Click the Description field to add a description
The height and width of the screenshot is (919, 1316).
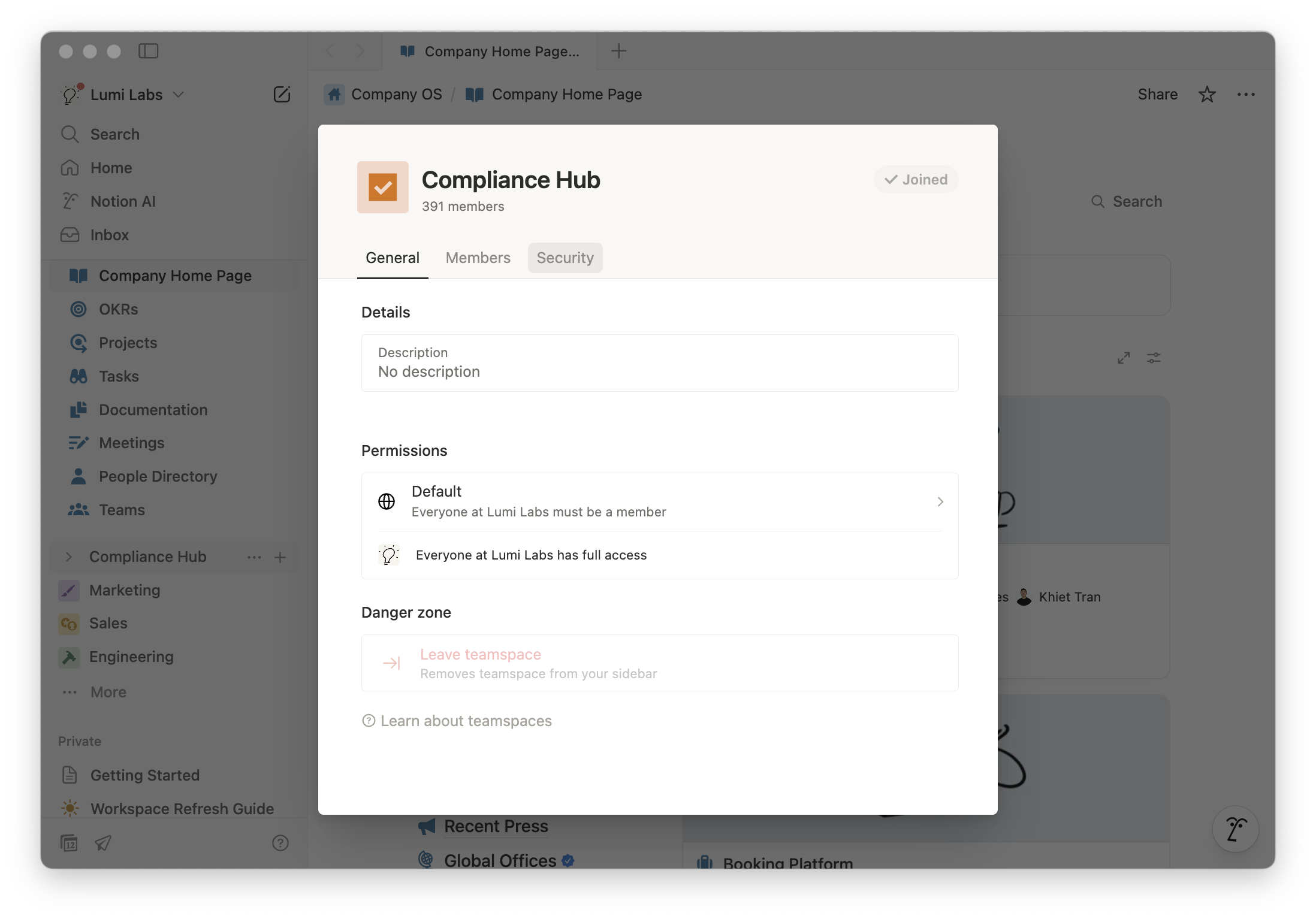pos(659,363)
